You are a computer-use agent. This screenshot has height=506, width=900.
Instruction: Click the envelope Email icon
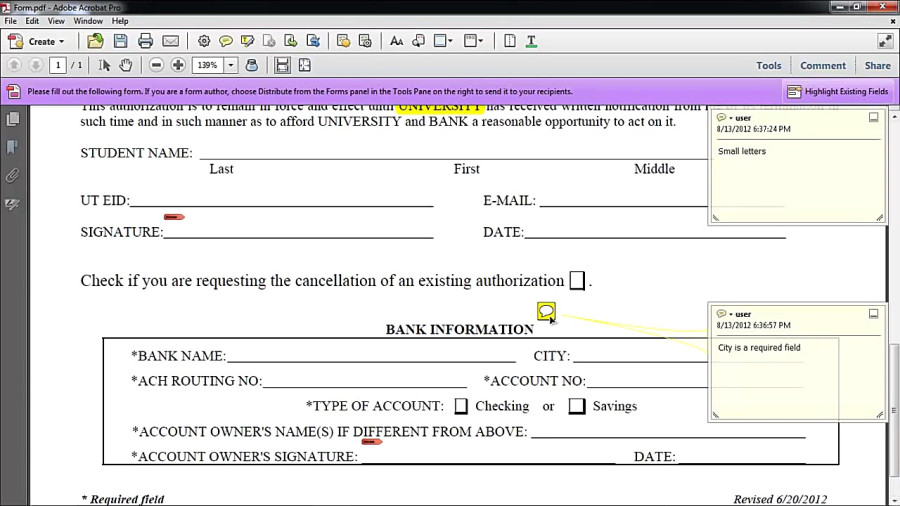point(170,41)
